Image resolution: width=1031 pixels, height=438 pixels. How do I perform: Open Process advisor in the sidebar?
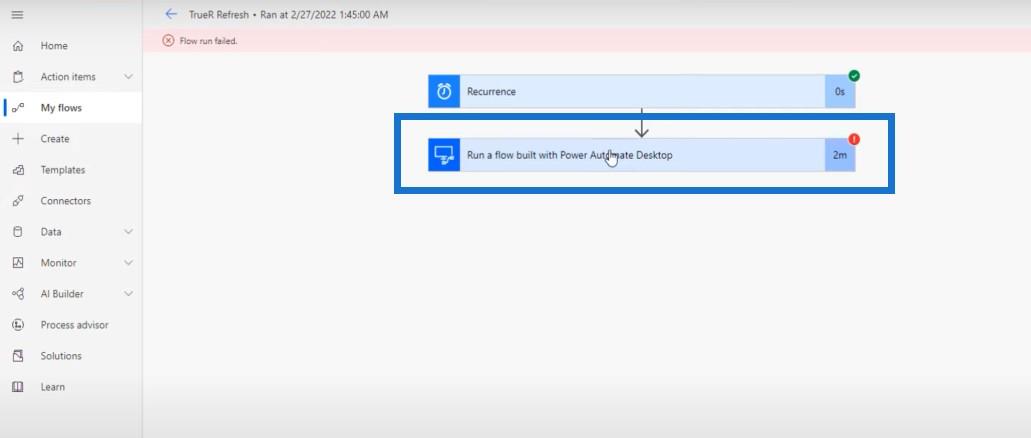click(x=71, y=325)
